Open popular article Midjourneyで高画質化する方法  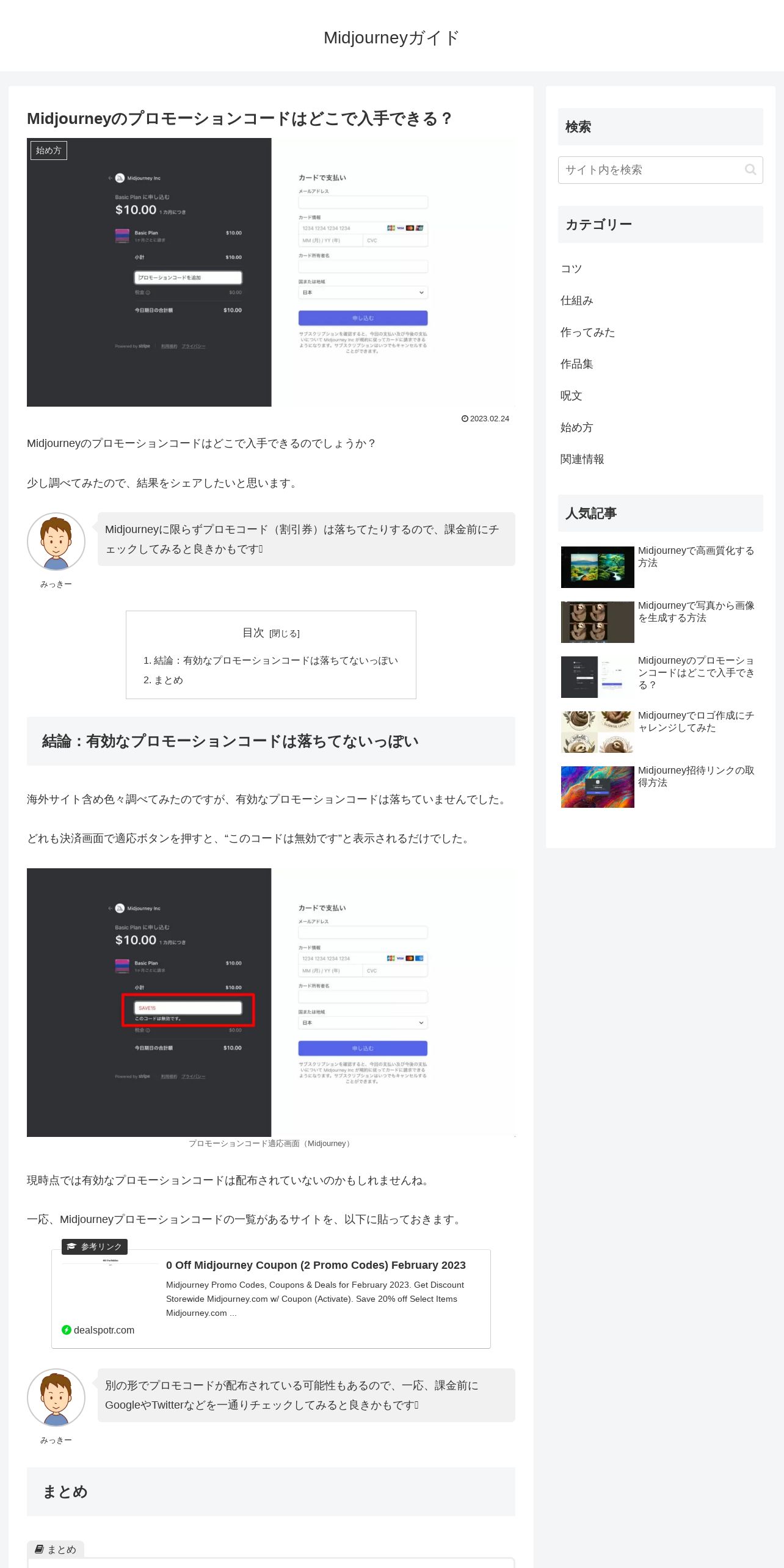tap(696, 556)
